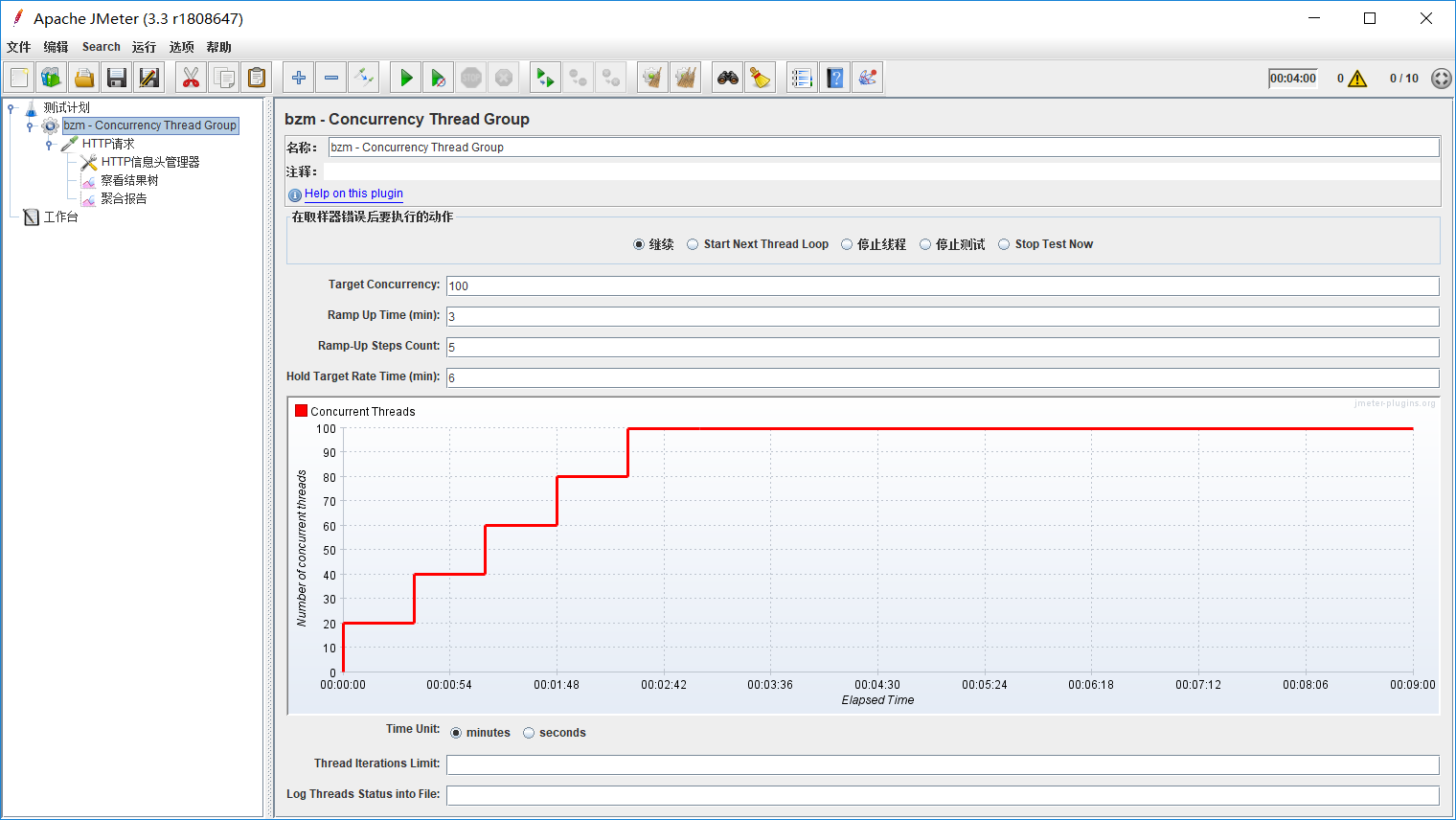Open the 编辑 menu
The image size is (1456, 820).
(x=56, y=47)
